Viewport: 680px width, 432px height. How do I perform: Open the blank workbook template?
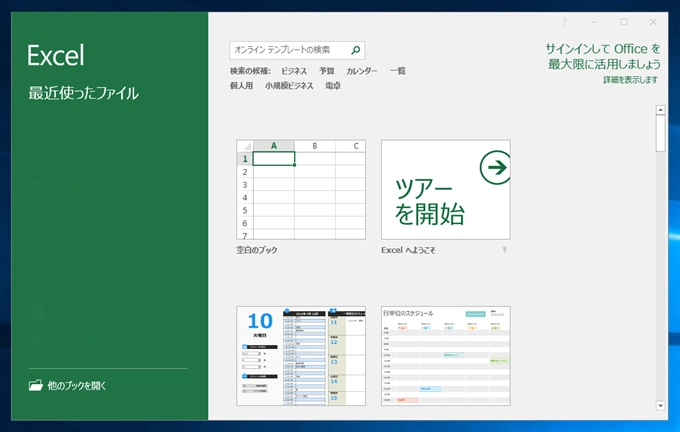301,190
